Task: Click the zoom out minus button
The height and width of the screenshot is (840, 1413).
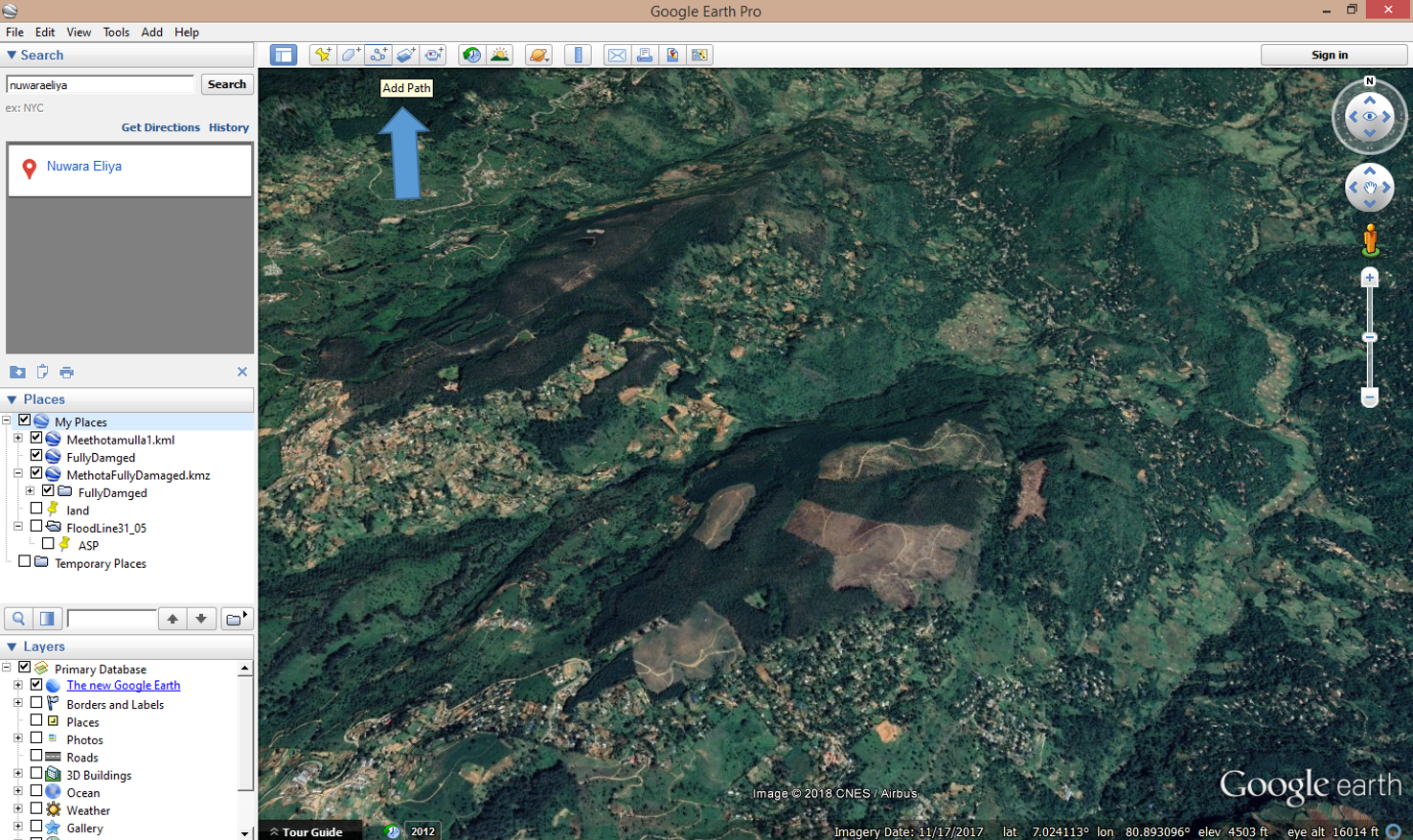Action: pyautogui.click(x=1370, y=397)
